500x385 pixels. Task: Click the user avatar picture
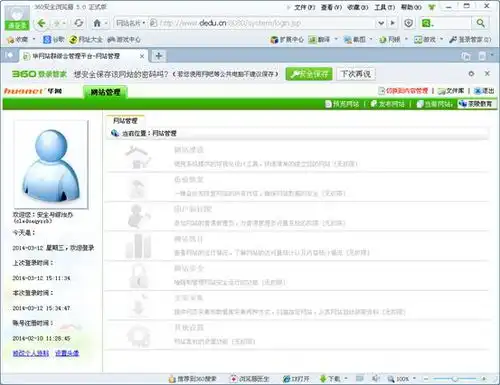51,165
